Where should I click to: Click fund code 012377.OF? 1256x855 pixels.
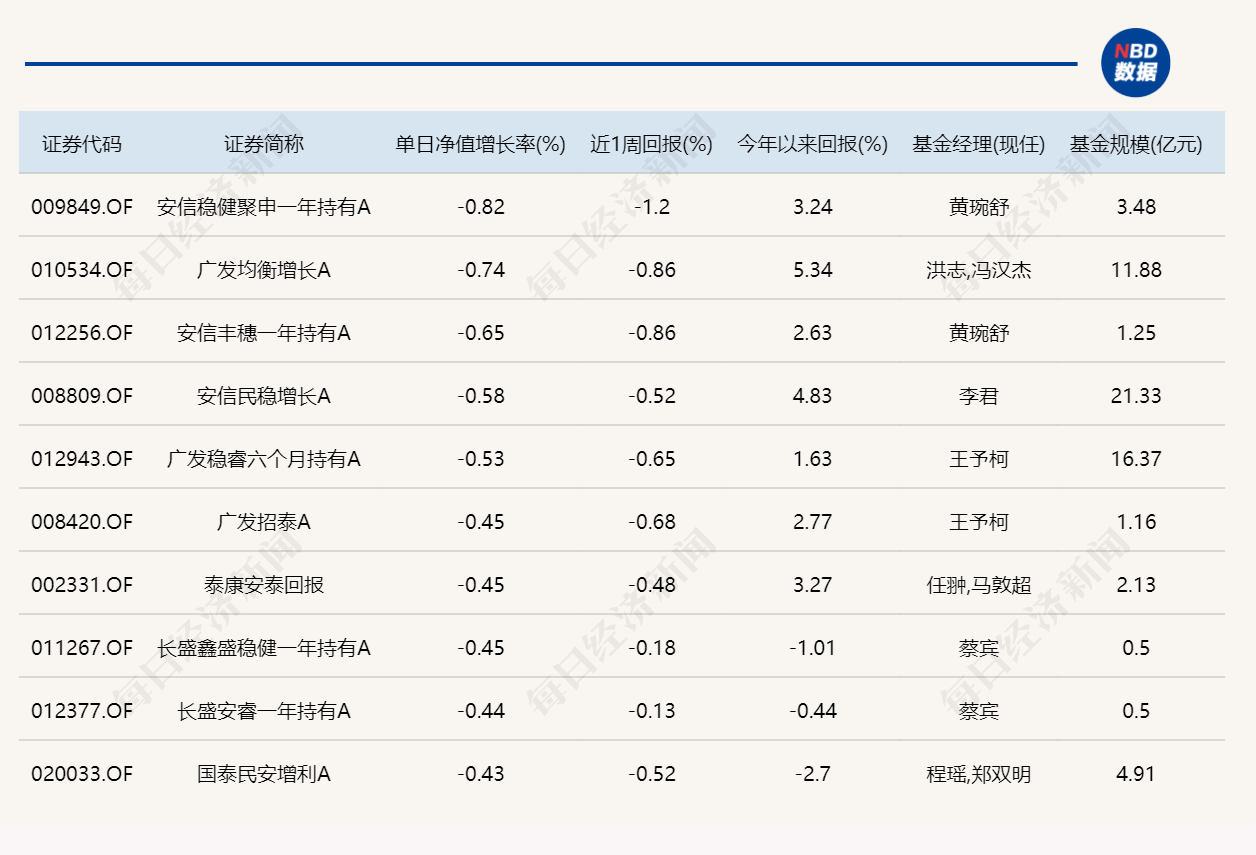tap(82, 711)
